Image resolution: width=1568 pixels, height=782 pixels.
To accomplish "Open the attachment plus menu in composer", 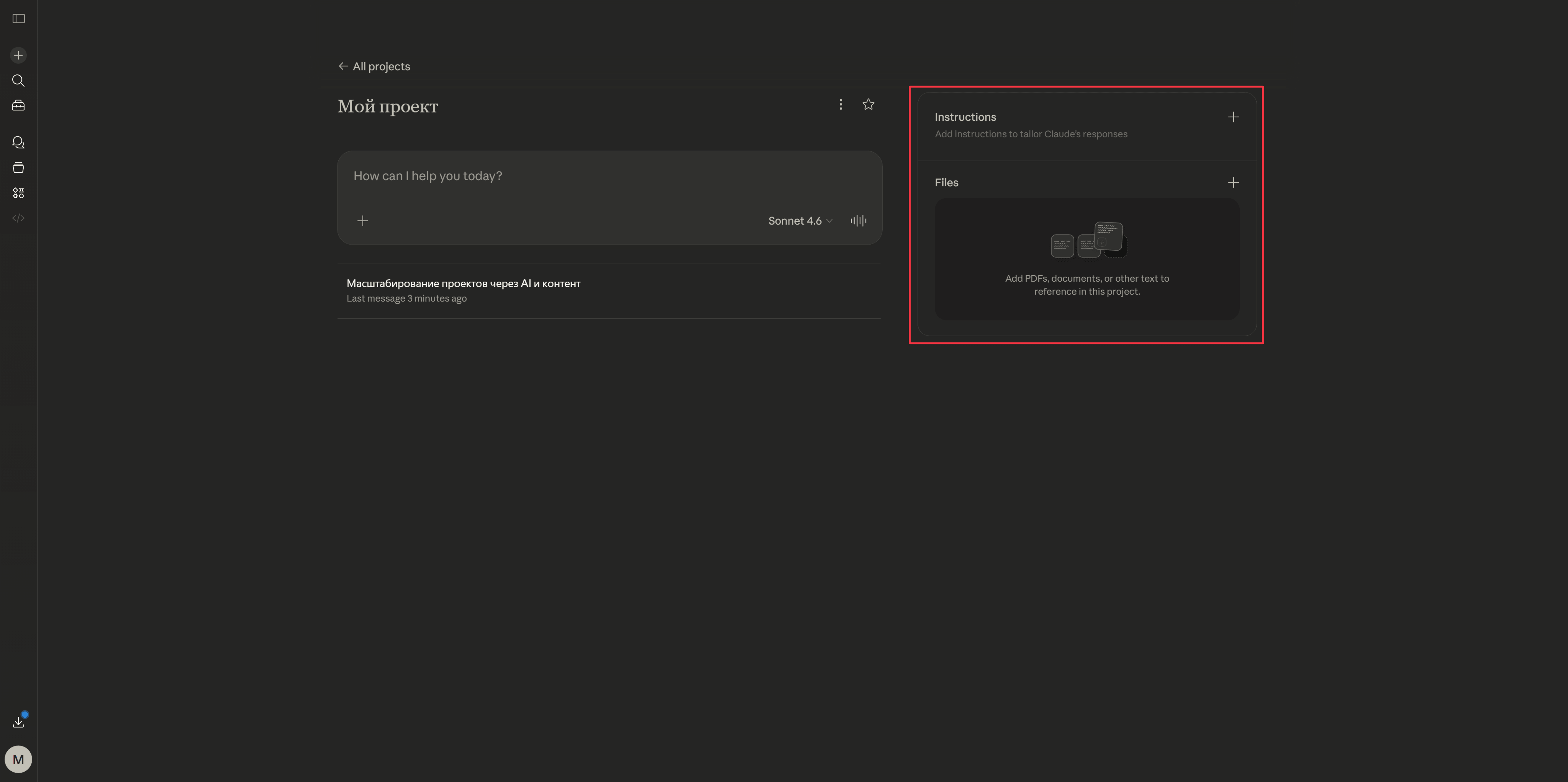I will [x=363, y=221].
